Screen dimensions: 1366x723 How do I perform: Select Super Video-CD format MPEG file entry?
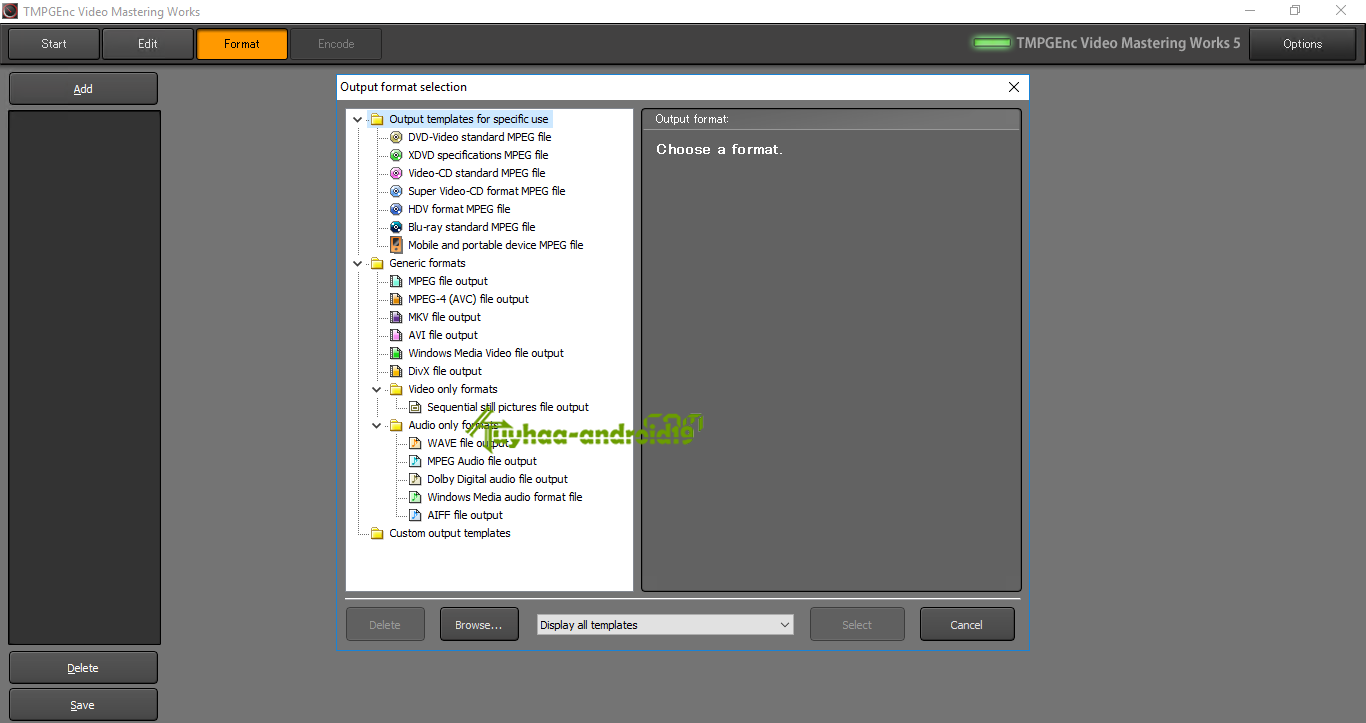point(487,191)
